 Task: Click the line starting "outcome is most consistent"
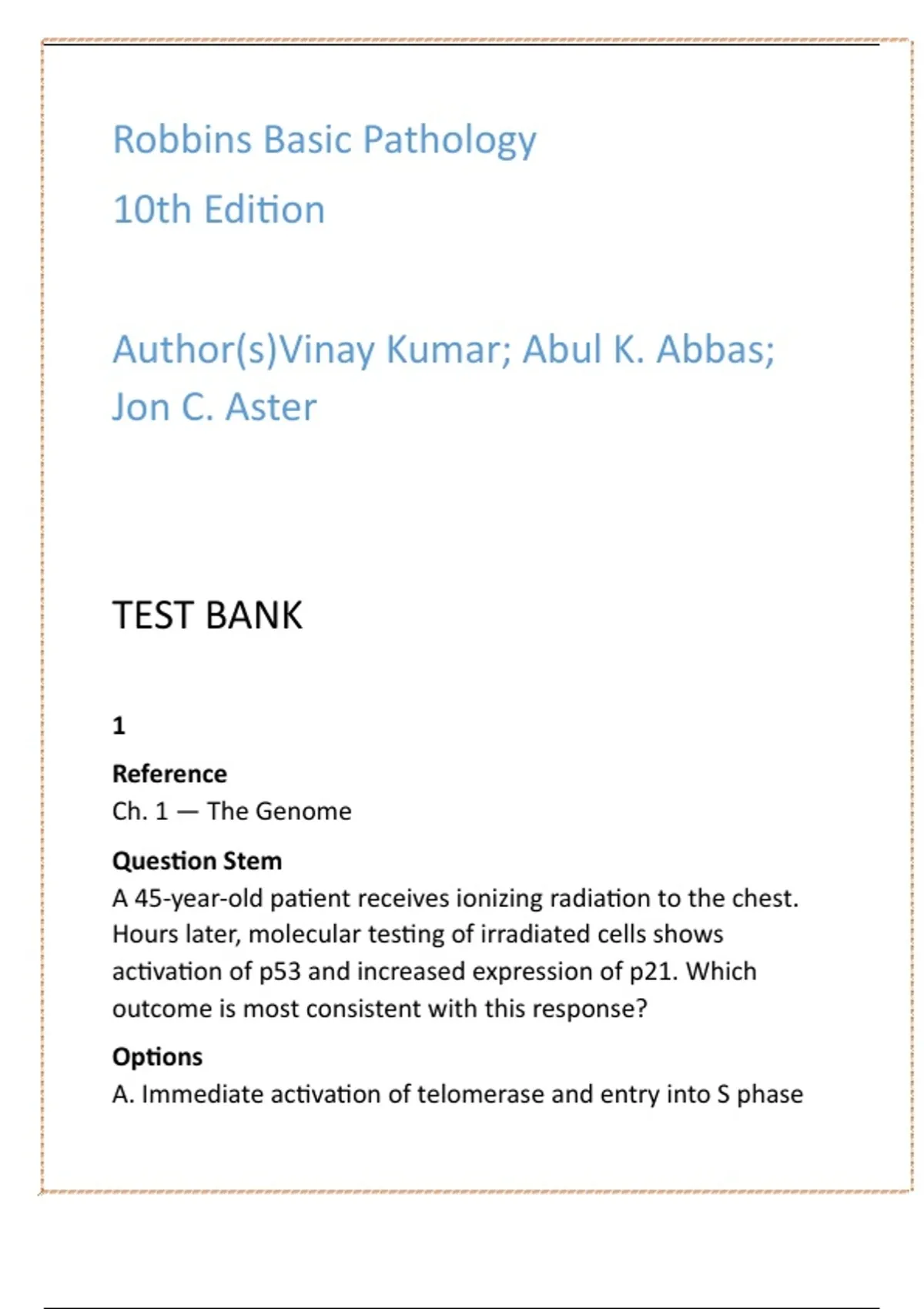pyautogui.click(x=380, y=1008)
